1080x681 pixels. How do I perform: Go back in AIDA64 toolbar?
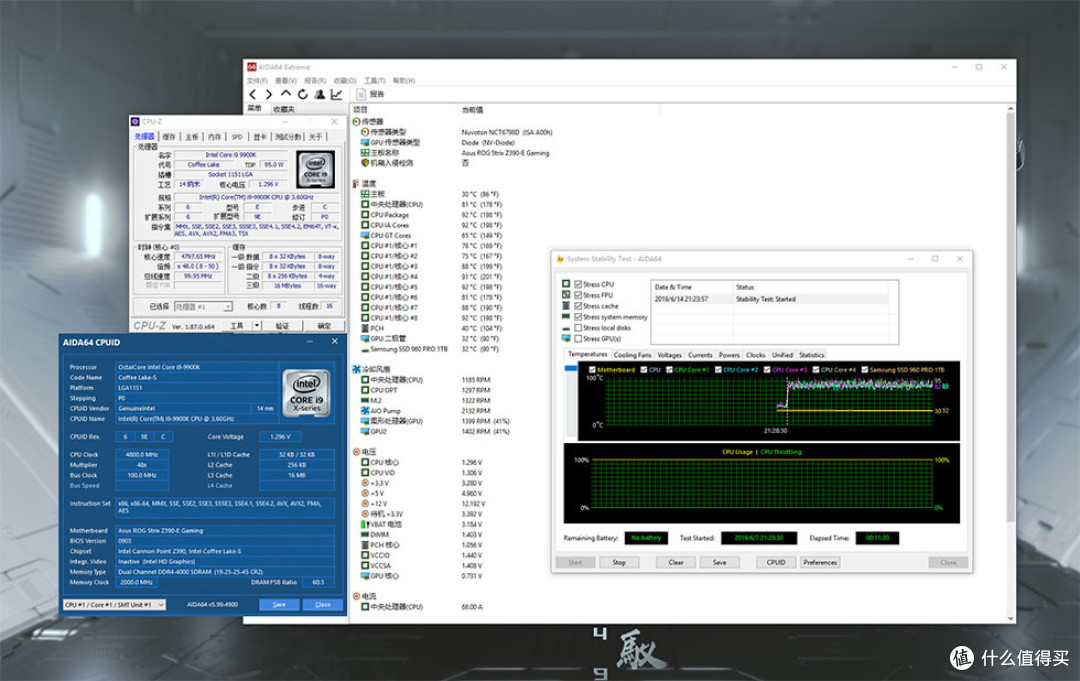(253, 94)
